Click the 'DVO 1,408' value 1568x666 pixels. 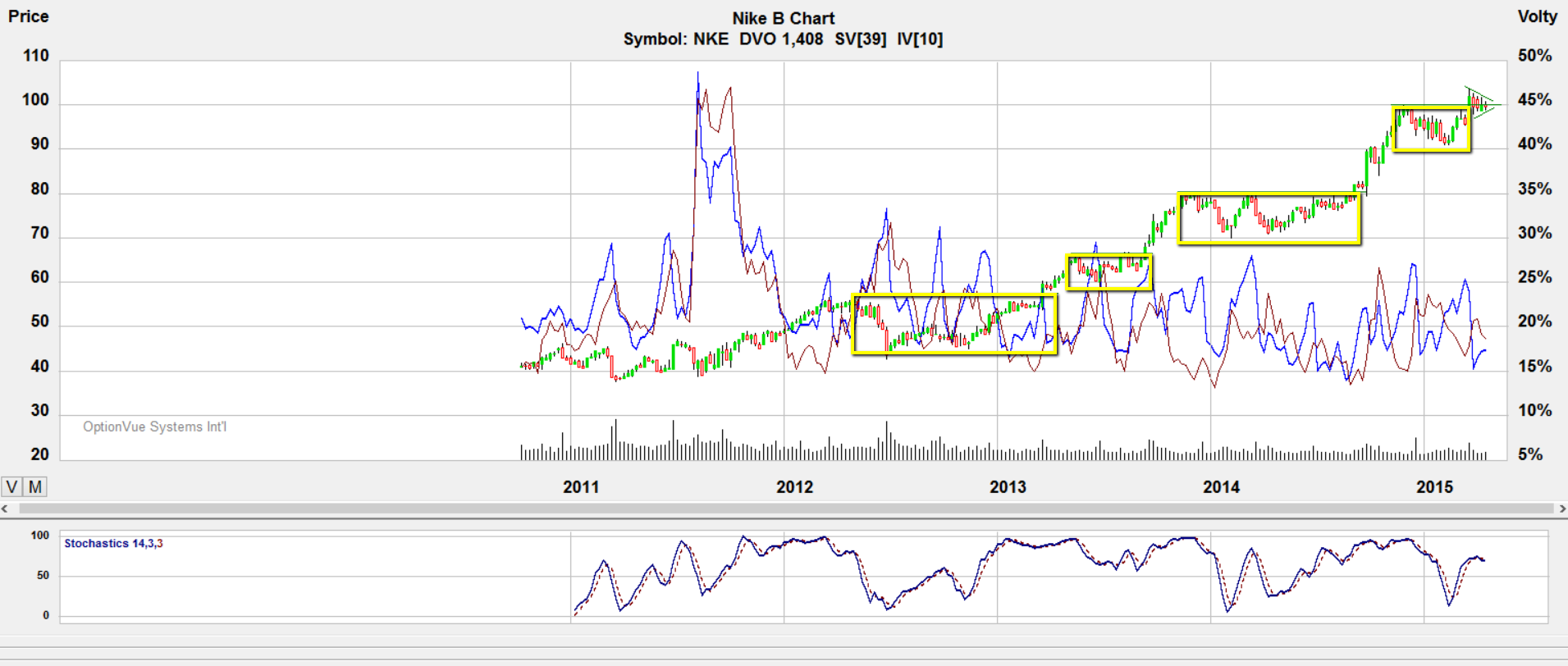pyautogui.click(x=780, y=39)
